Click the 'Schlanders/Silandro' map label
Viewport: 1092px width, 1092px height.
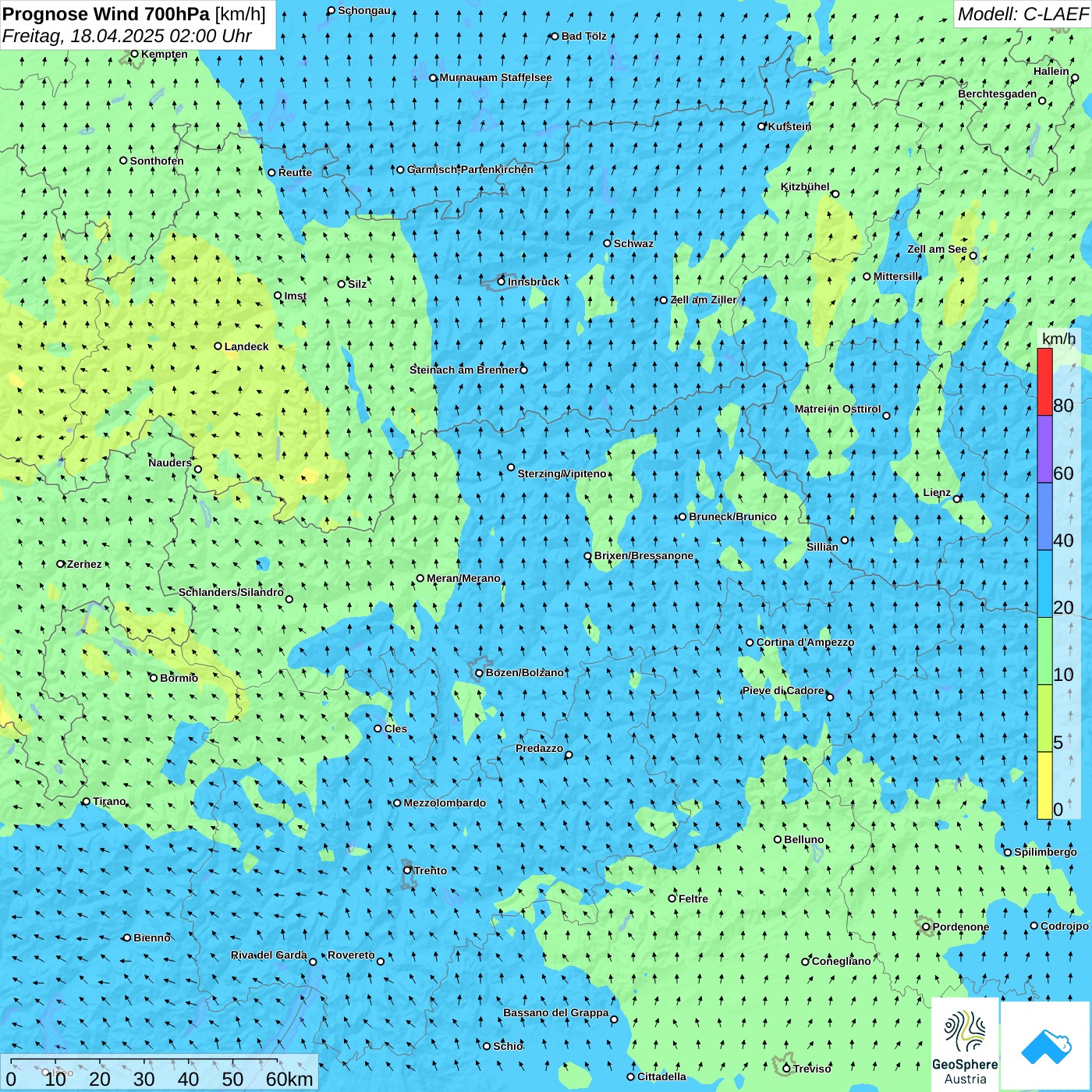pos(231,593)
